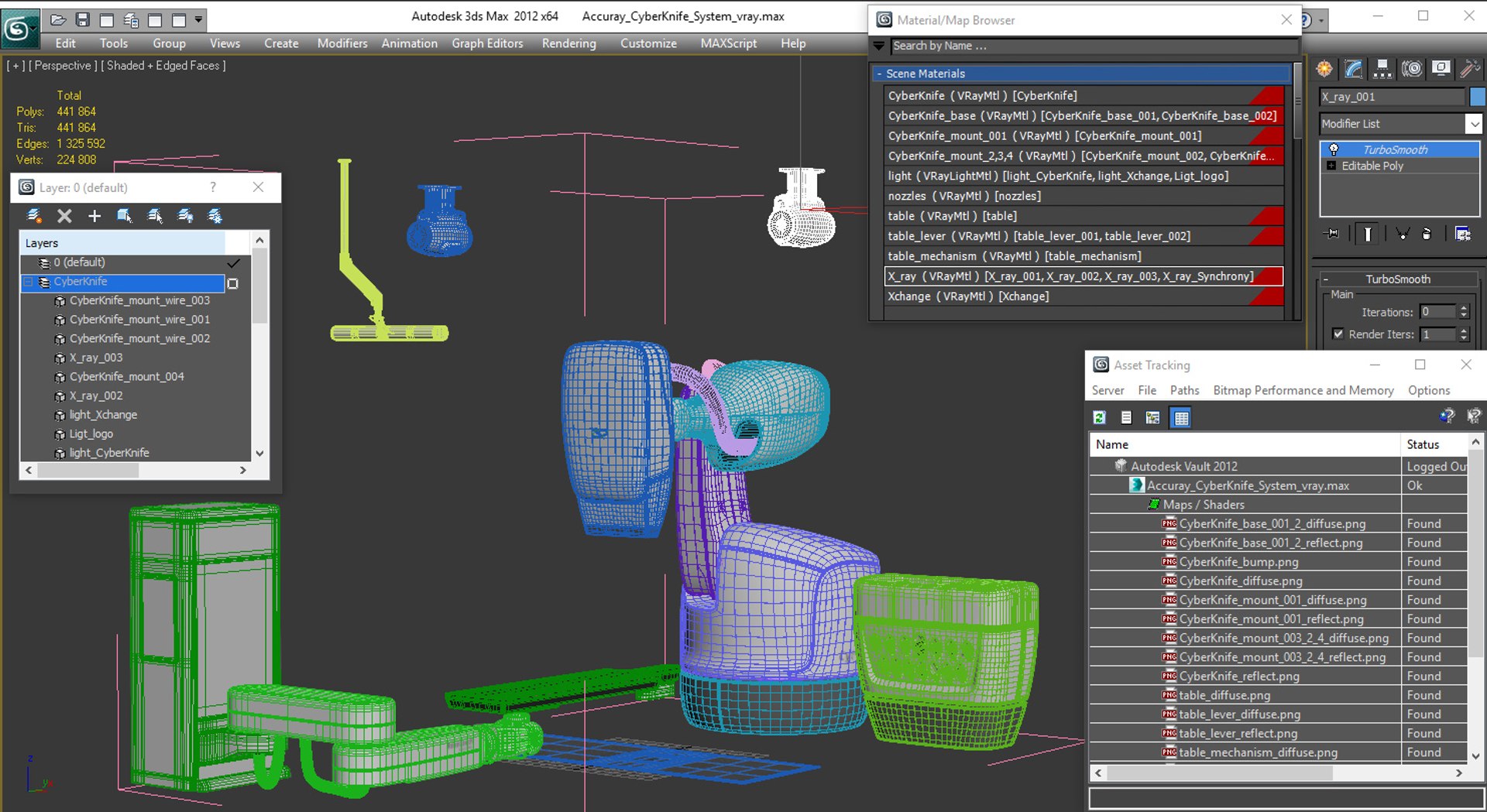The image size is (1487, 812).
Task: Click current-layer checkmark of 0 (default) layer
Action: point(233,263)
